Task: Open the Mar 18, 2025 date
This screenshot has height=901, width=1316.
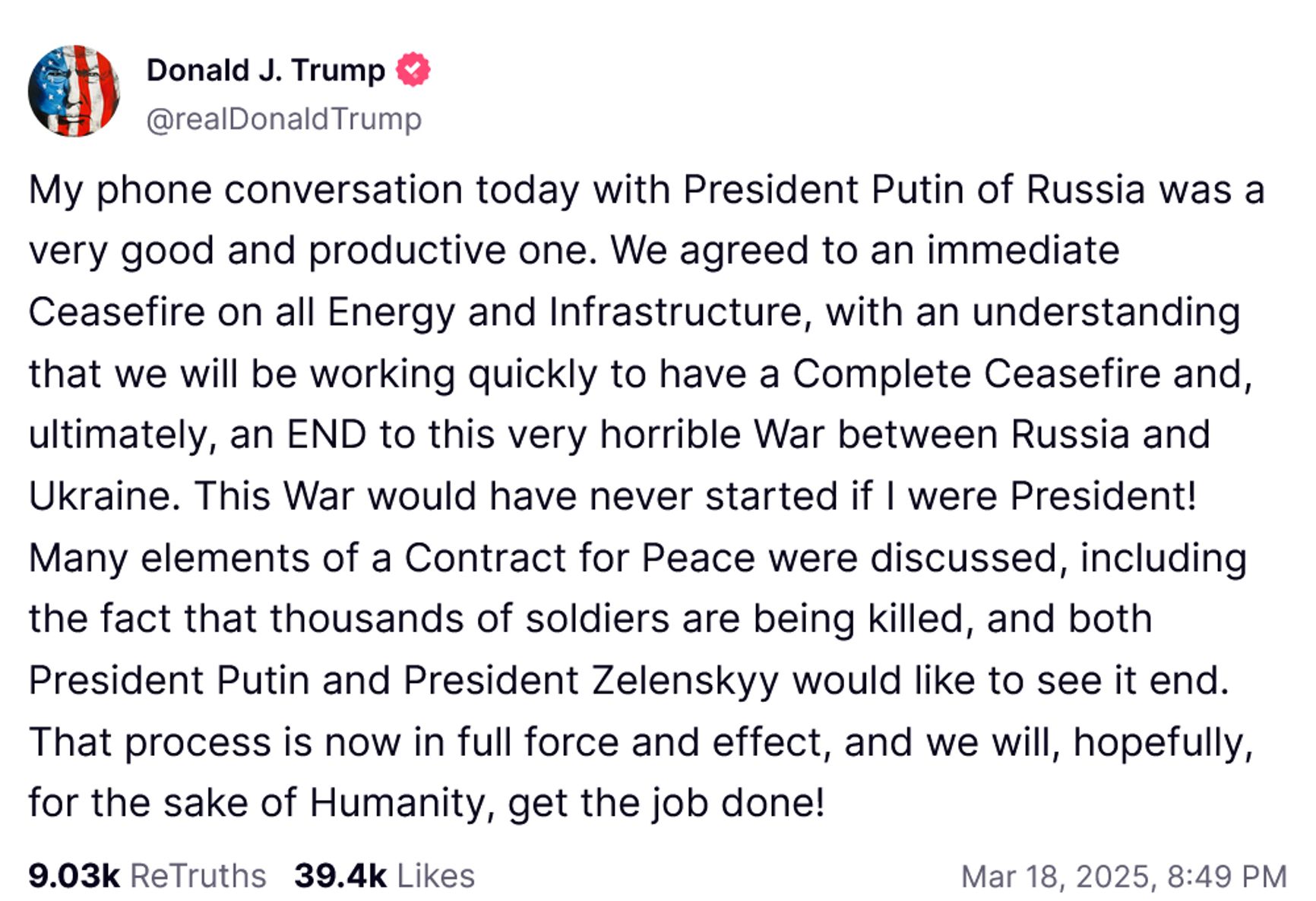Action: pyautogui.click(x=1057, y=877)
